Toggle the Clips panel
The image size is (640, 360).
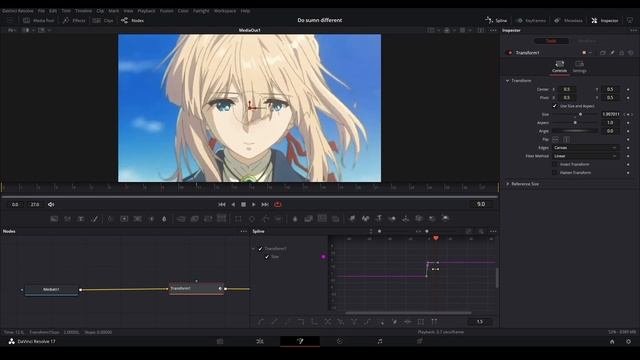pyautogui.click(x=103, y=20)
